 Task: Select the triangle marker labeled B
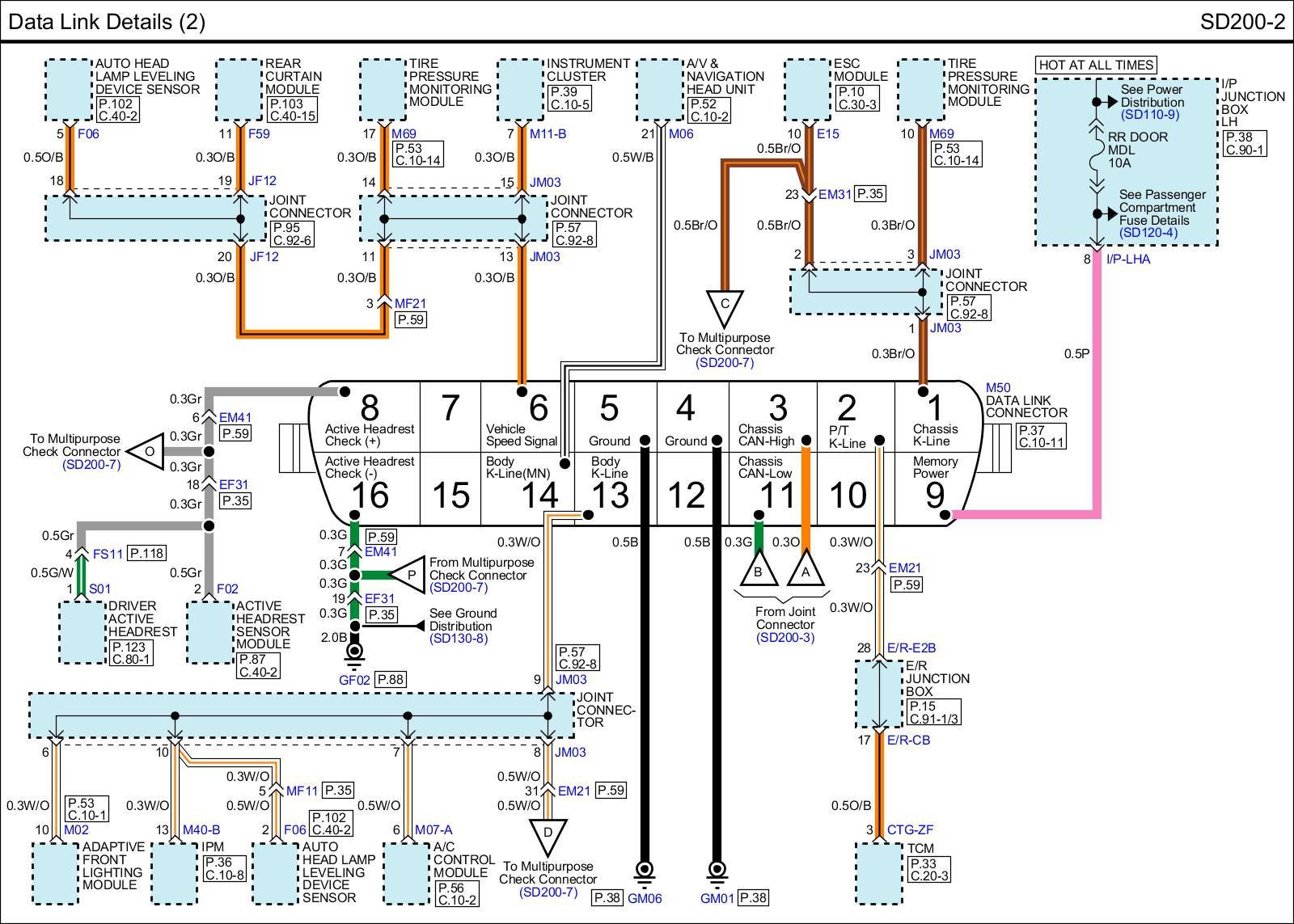click(x=759, y=570)
